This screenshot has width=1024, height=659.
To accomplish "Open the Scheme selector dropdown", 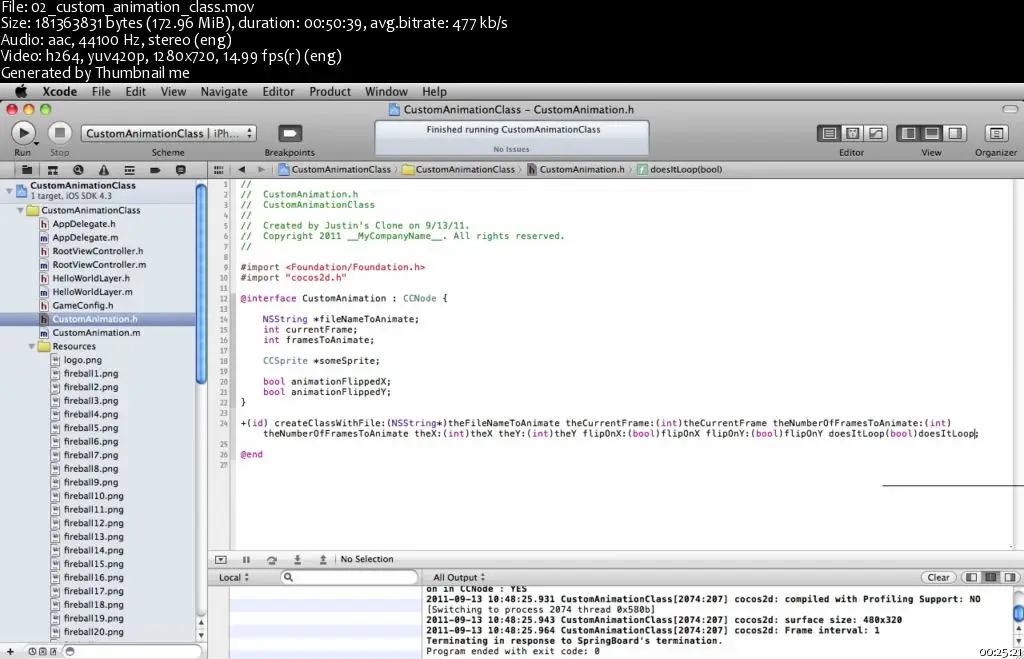I will pyautogui.click(x=168, y=133).
